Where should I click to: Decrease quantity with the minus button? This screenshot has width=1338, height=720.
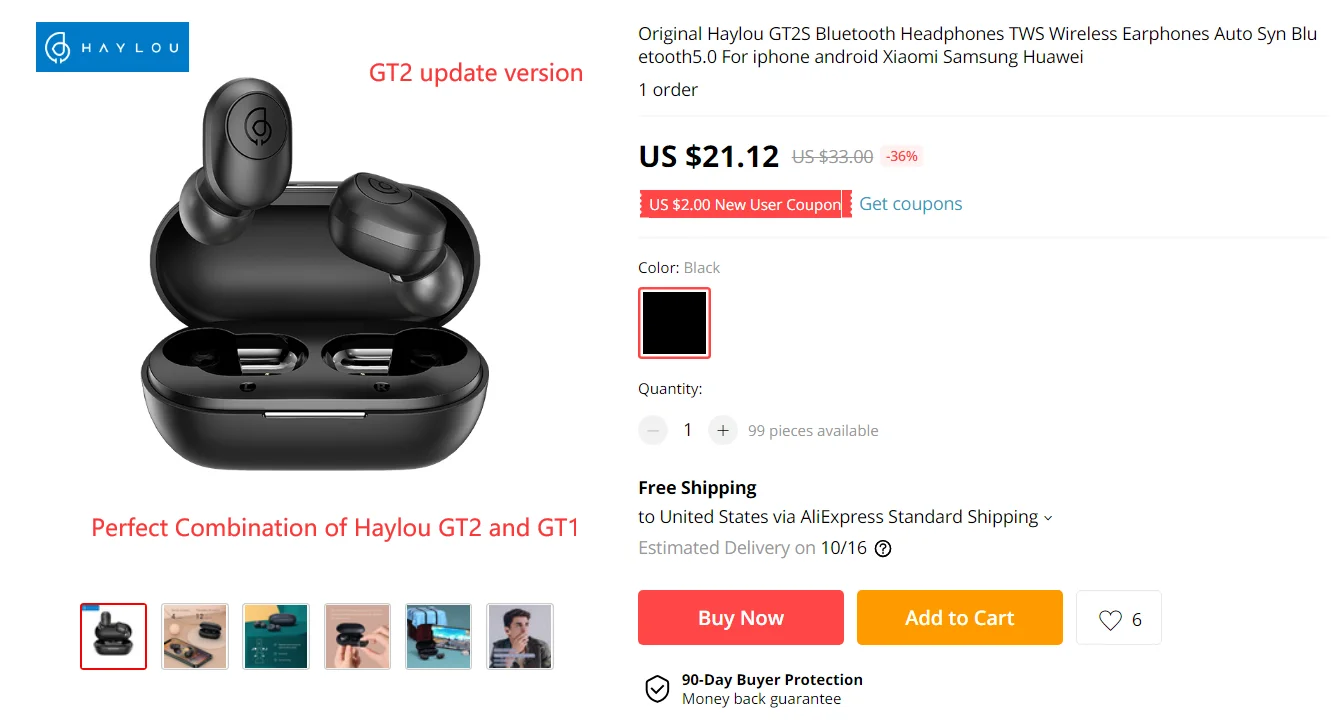tap(653, 430)
